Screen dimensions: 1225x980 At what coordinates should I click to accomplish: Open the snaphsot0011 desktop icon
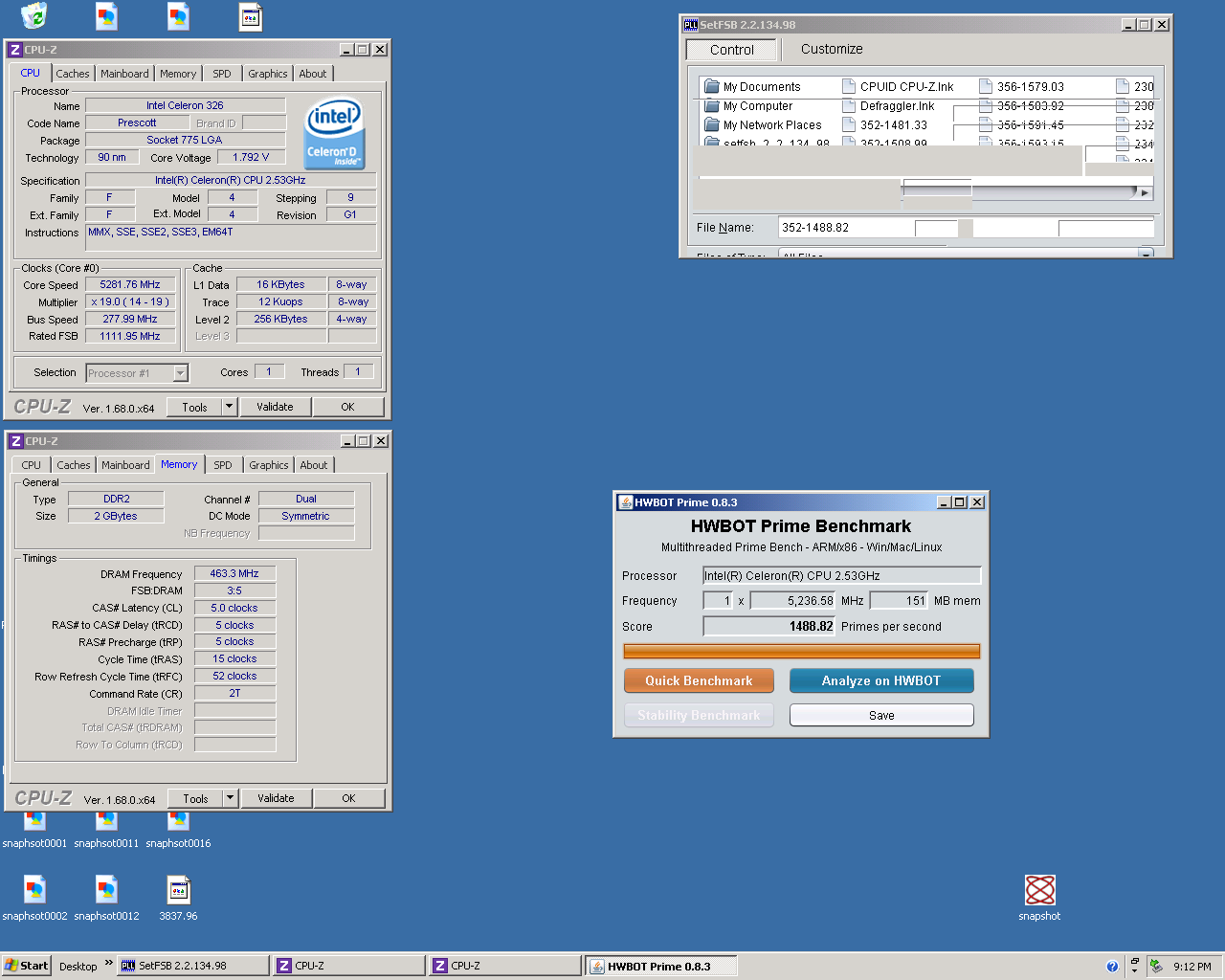[x=106, y=830]
